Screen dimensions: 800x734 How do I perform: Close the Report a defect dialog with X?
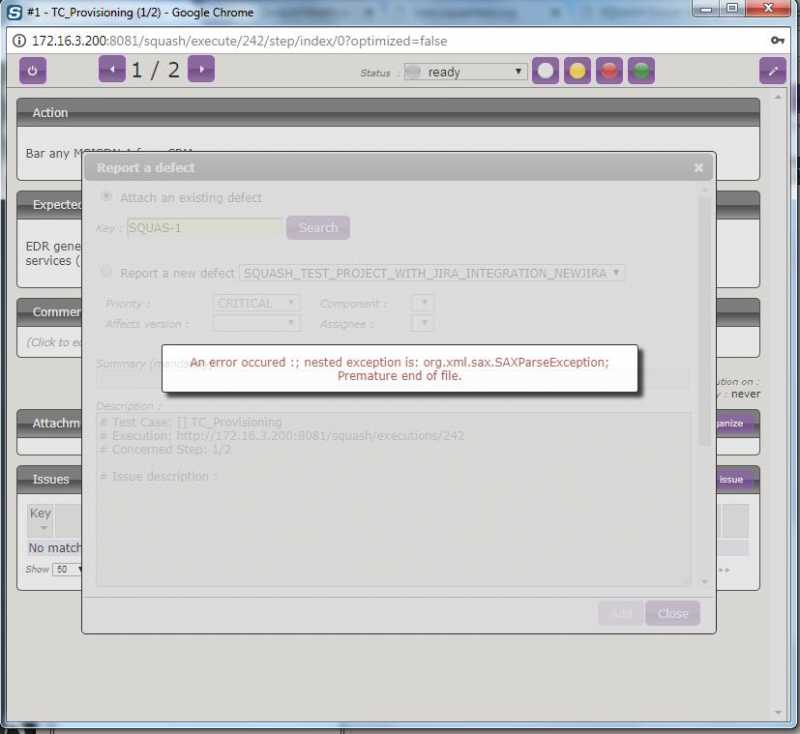click(x=698, y=168)
